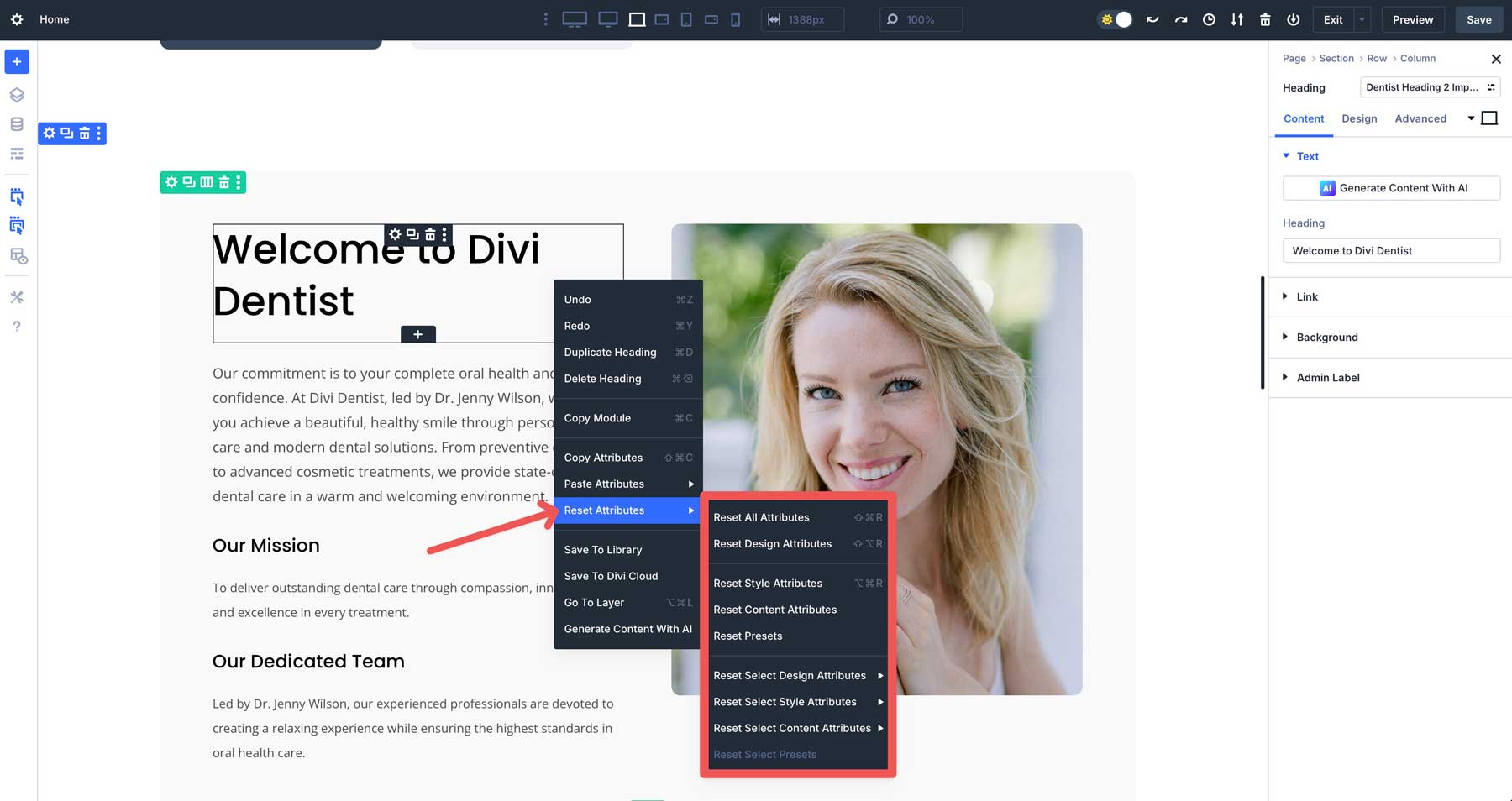Switch to the Design tab
This screenshot has height=801, width=1512.
coord(1359,118)
